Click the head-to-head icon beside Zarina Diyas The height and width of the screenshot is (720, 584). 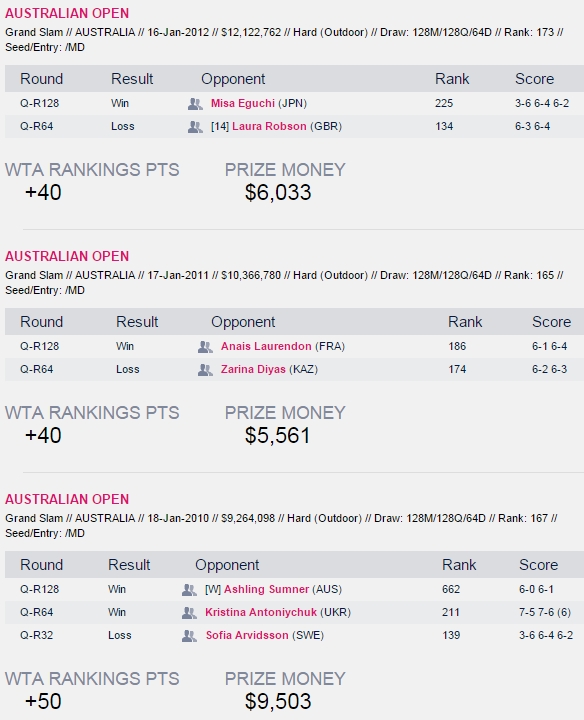coord(205,370)
